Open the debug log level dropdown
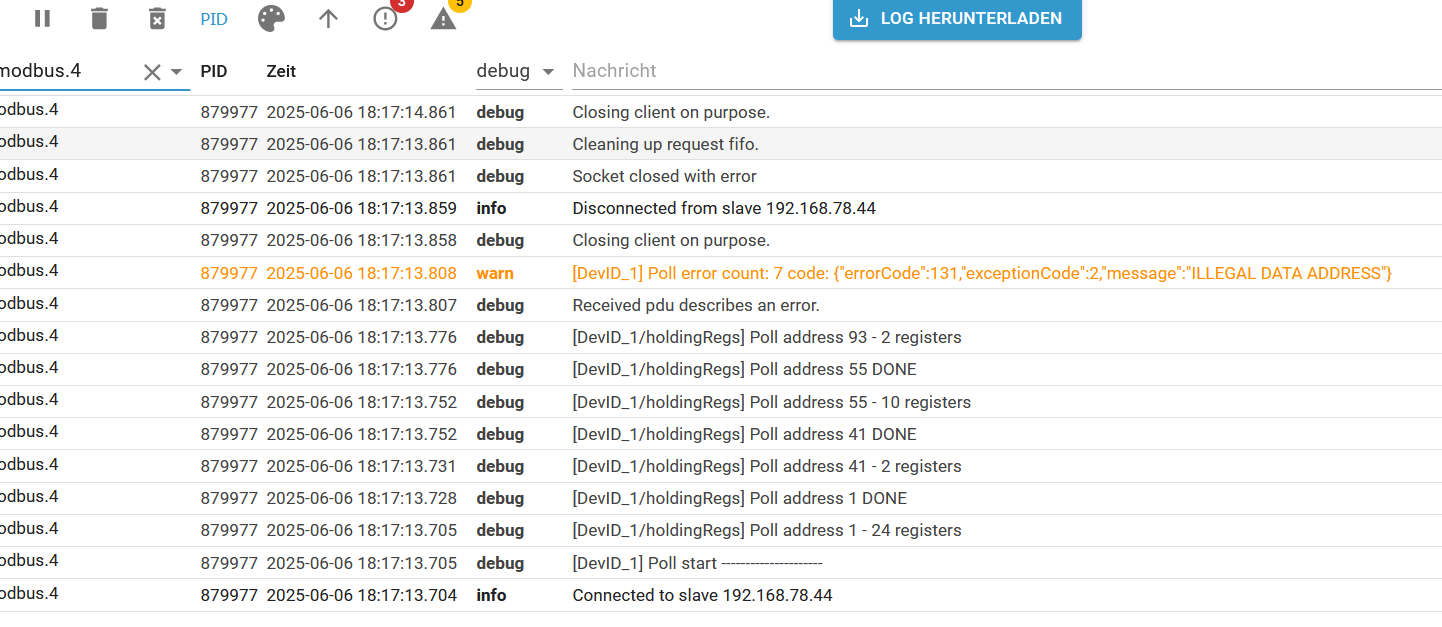 coord(516,71)
